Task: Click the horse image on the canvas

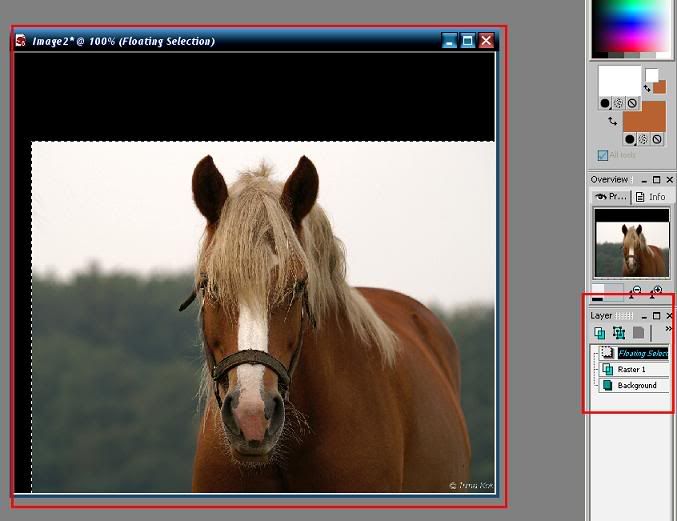Action: (263, 317)
